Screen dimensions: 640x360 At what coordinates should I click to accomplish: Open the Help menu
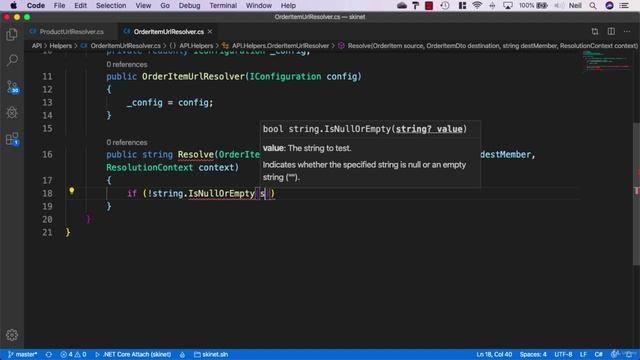(288, 5)
